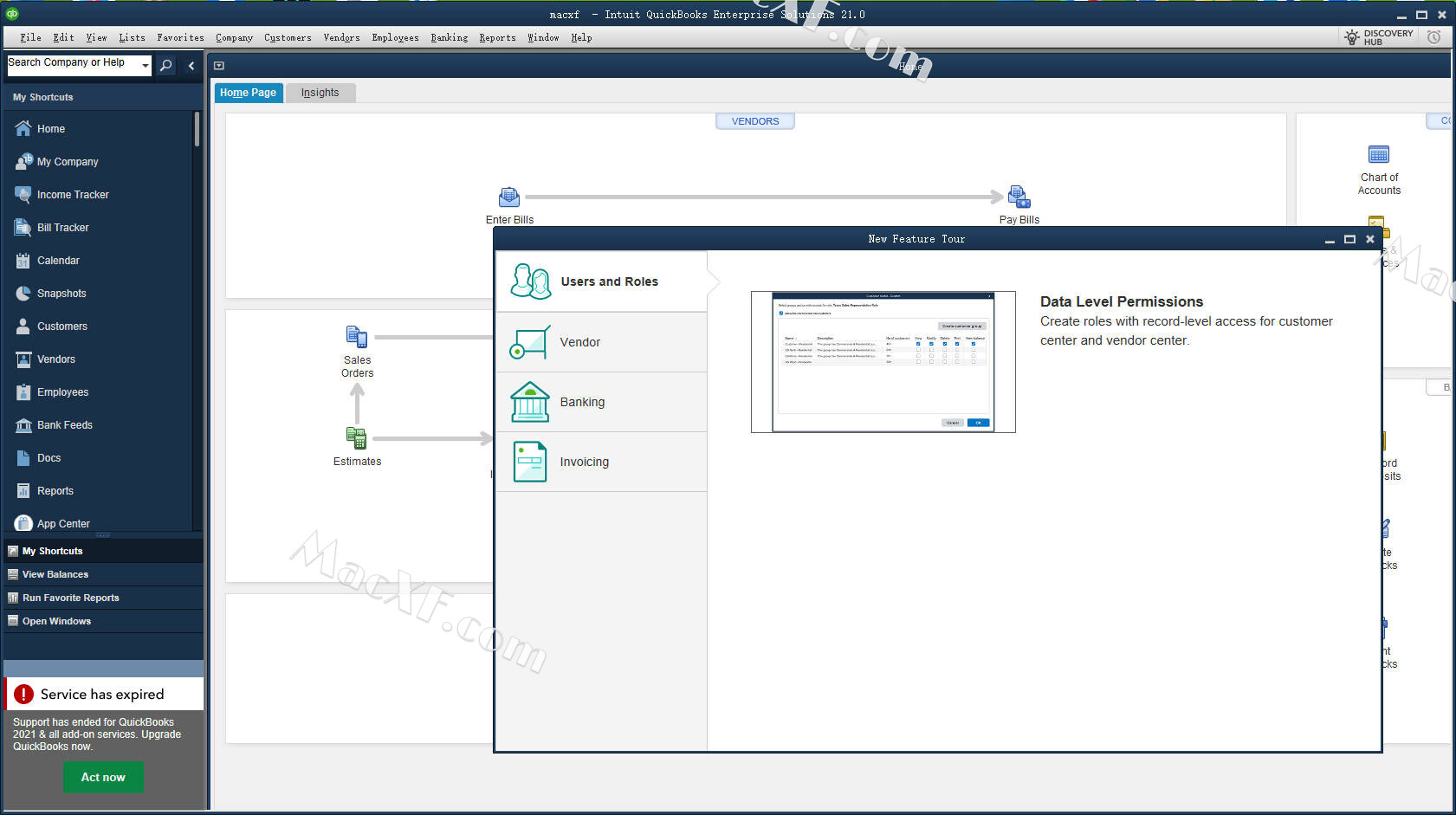Image resolution: width=1456 pixels, height=815 pixels.
Task: Open the Estimates workflow icon
Action: click(356, 438)
